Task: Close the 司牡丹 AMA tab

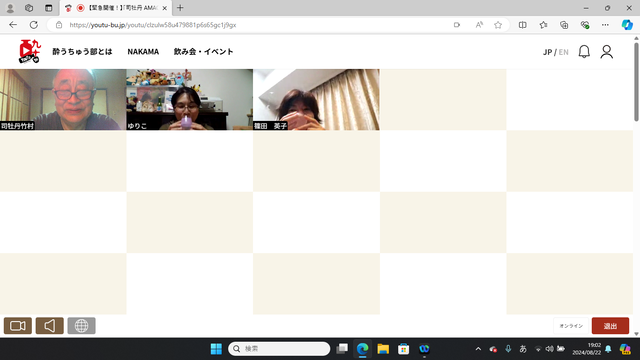Action: pyautogui.click(x=164, y=8)
